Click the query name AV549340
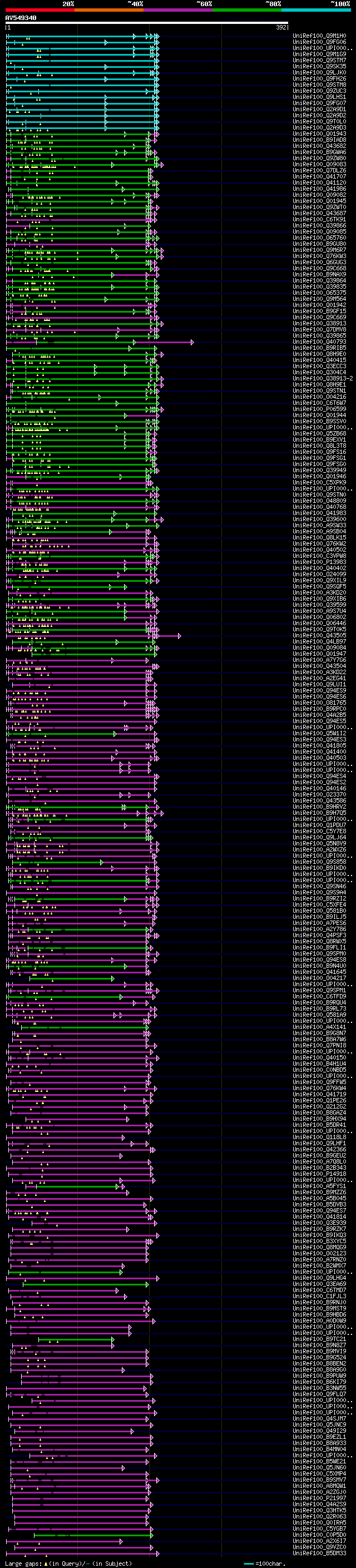The height and width of the screenshot is (1568, 356). (21, 18)
